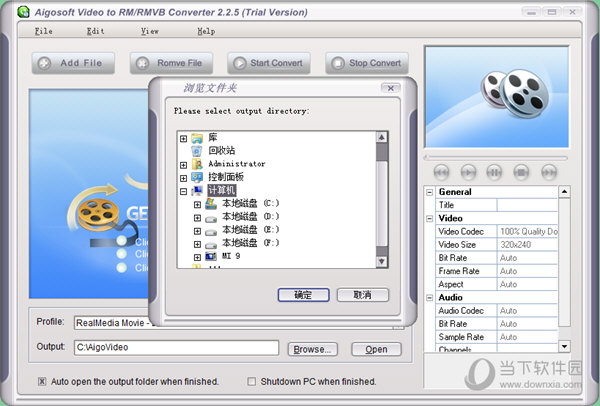The height and width of the screenshot is (406, 600).
Task: Click the E: drive icon
Action: click(x=211, y=232)
